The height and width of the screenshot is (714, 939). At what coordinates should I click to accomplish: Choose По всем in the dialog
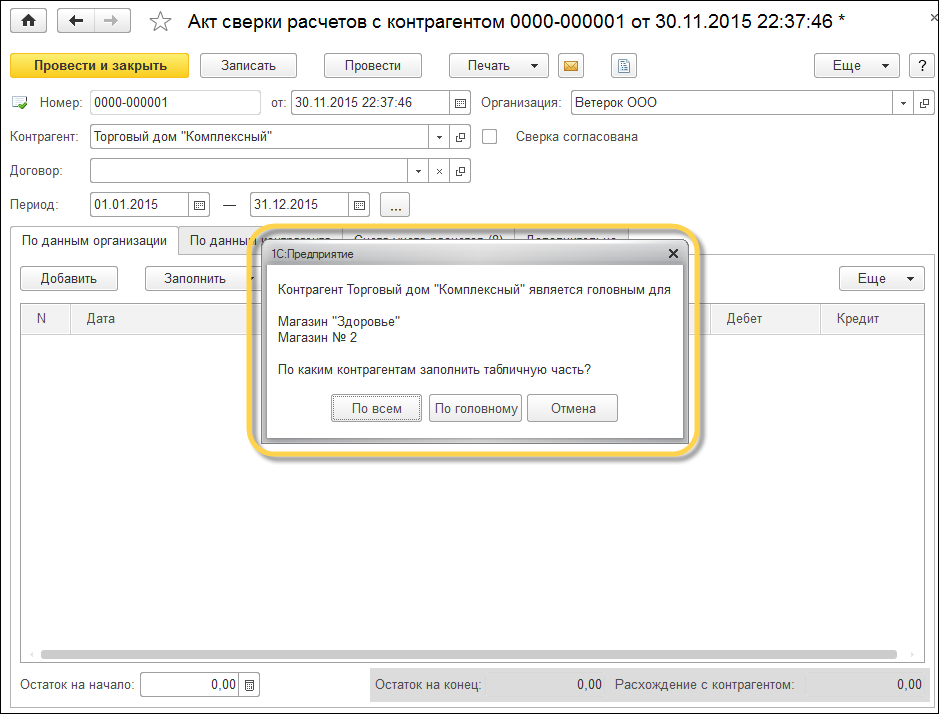[377, 409]
